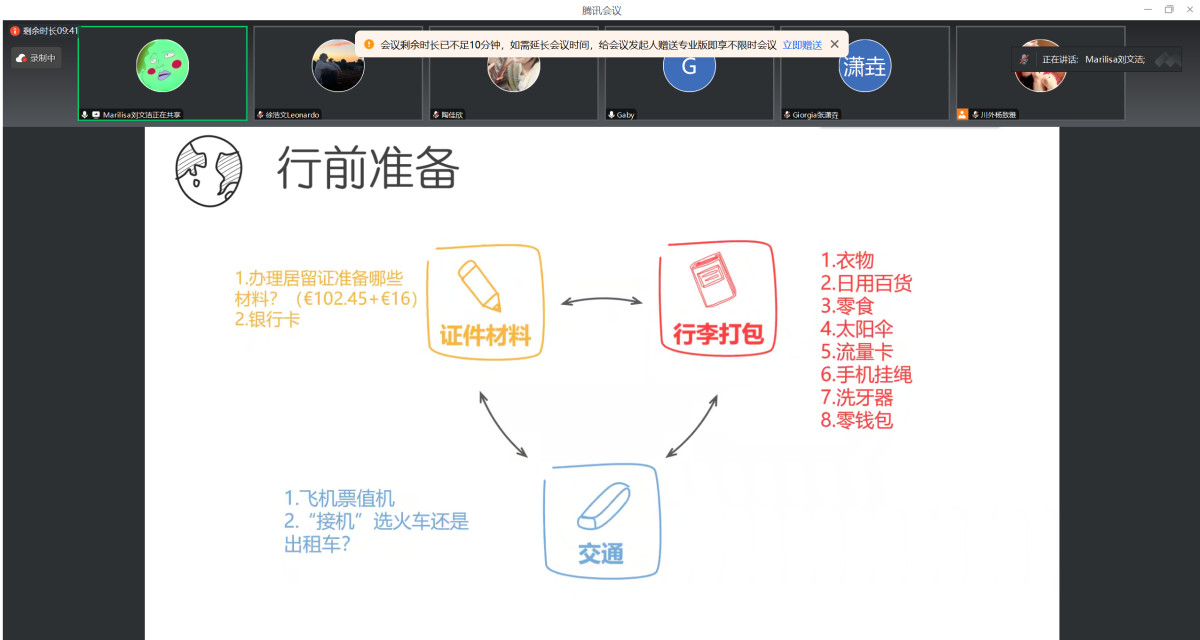Toggle recording off via the 录制中 control
Image resolution: width=1200 pixels, height=640 pixels.
point(36,57)
